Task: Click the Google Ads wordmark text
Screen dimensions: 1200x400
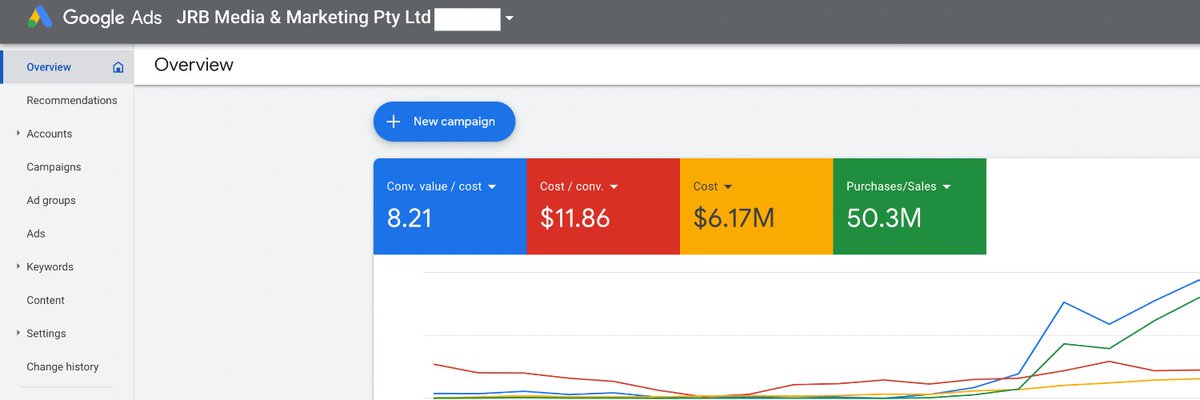Action: click(x=112, y=18)
